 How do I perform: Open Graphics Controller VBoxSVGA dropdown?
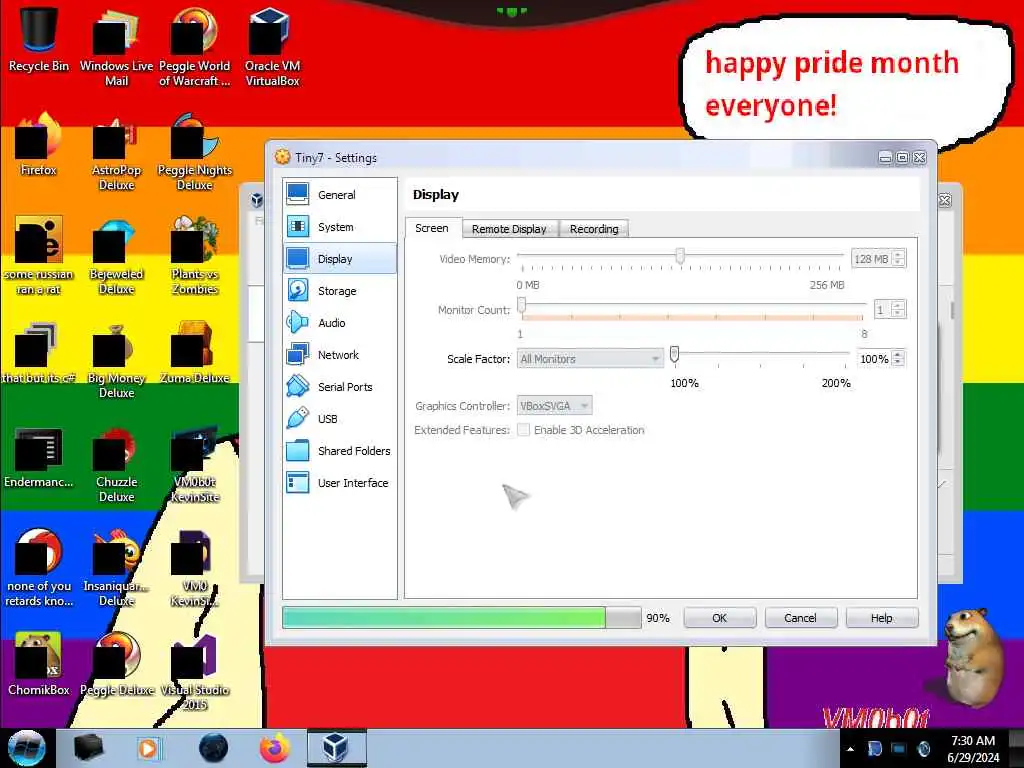(554, 406)
